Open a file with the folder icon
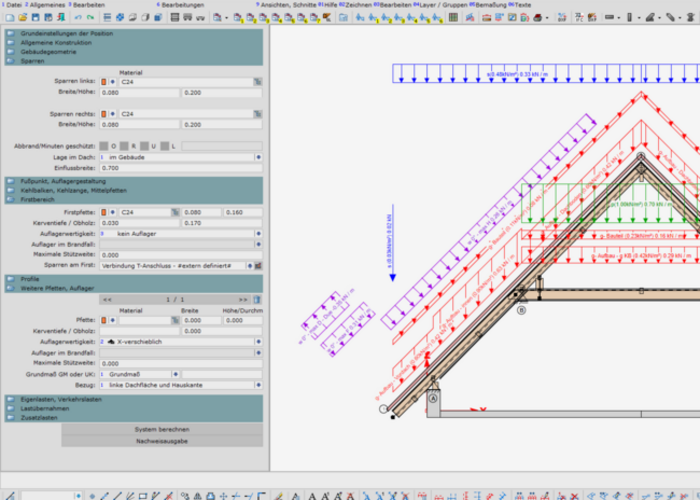 22,17
